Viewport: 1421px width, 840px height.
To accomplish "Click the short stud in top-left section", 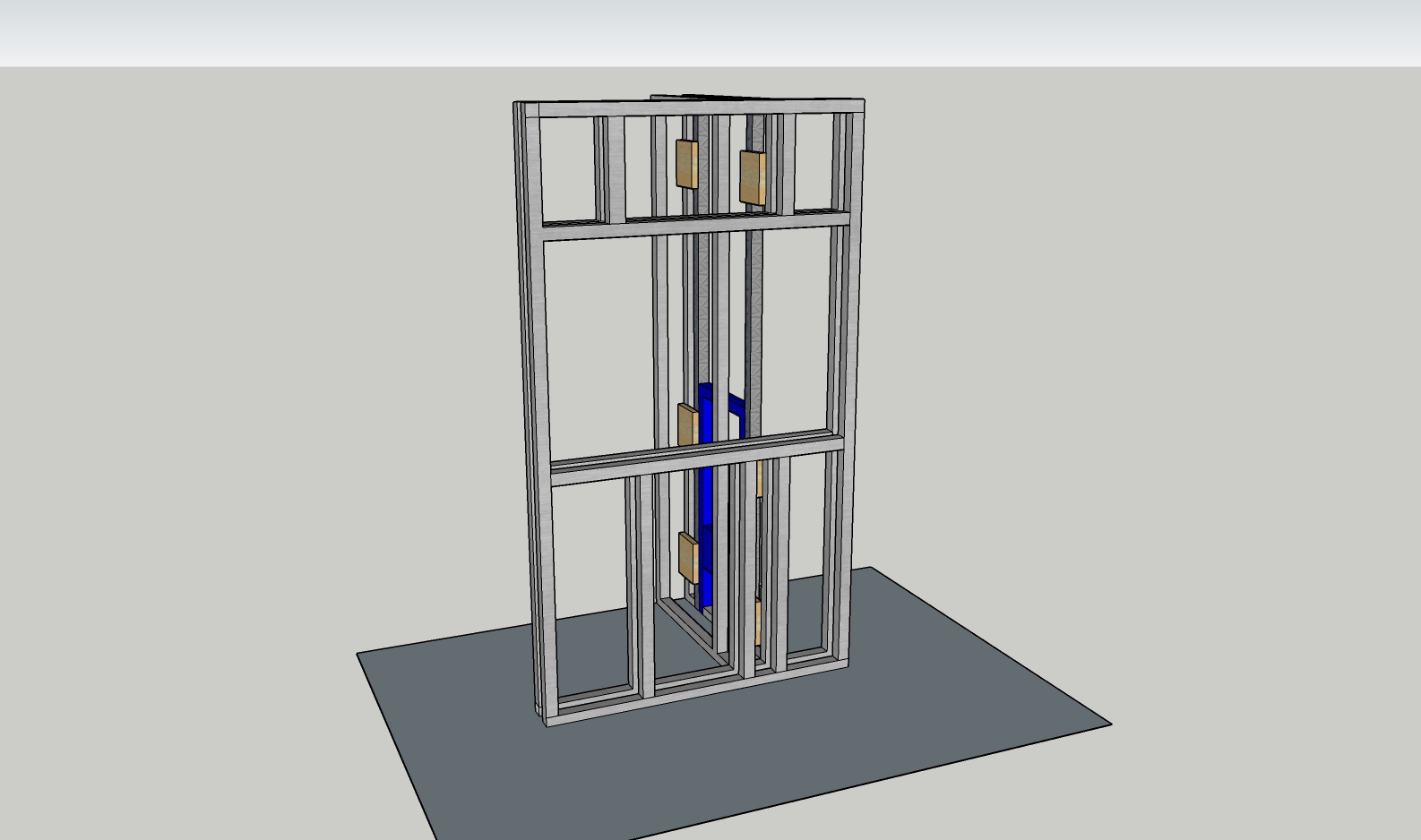I will pyautogui.click(x=602, y=169).
